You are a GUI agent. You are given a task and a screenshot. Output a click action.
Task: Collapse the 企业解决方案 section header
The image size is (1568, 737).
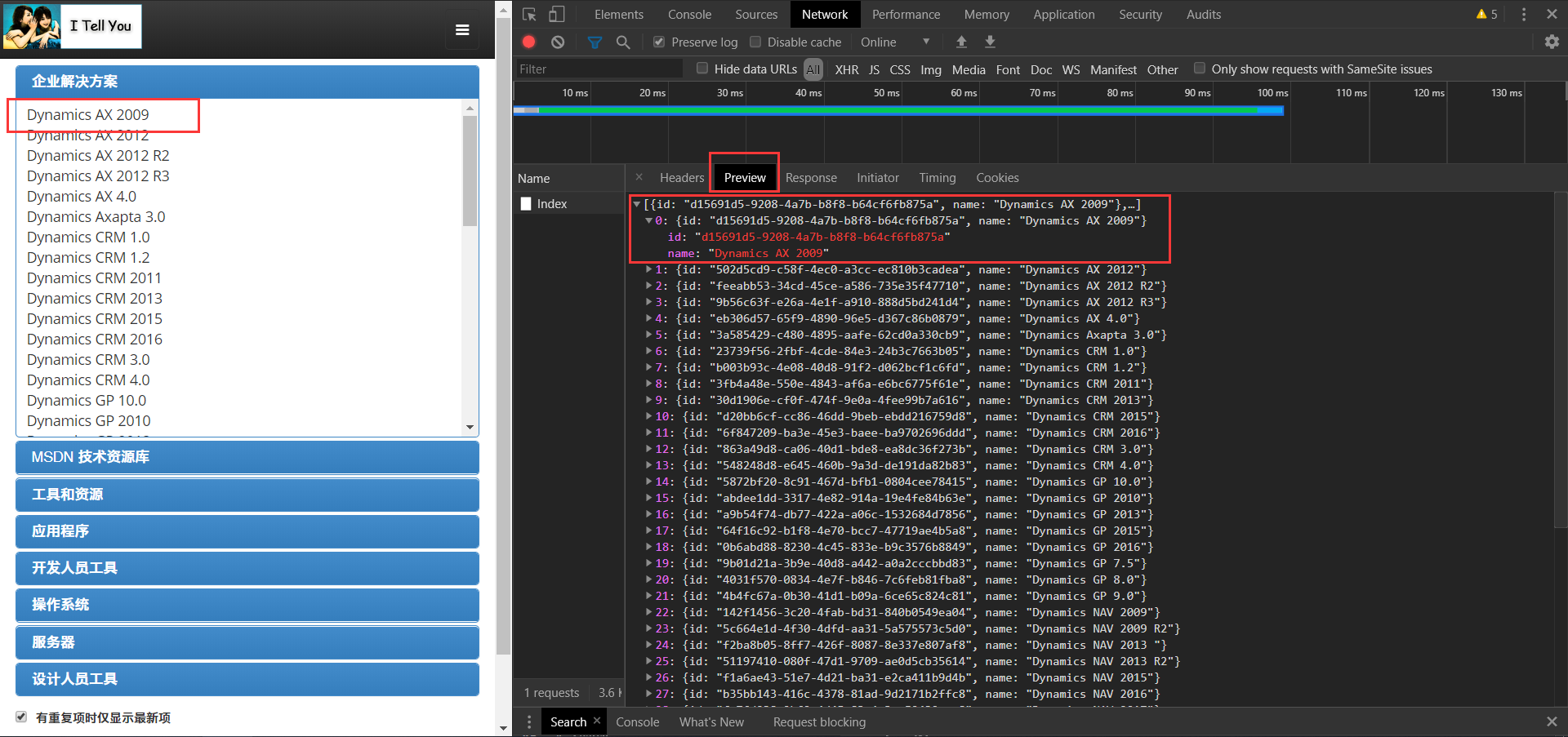pos(247,82)
